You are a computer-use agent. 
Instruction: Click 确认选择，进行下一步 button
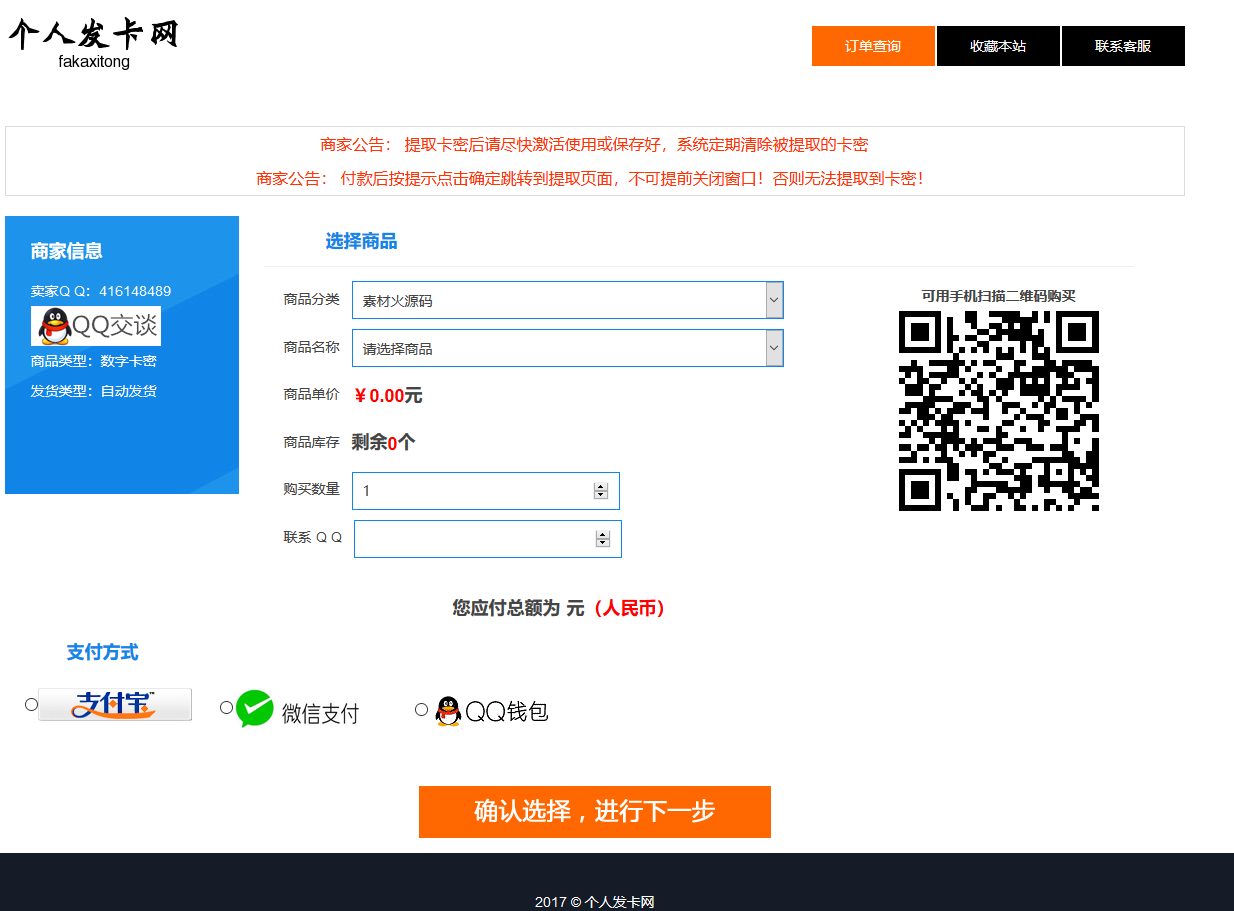pyautogui.click(x=595, y=812)
